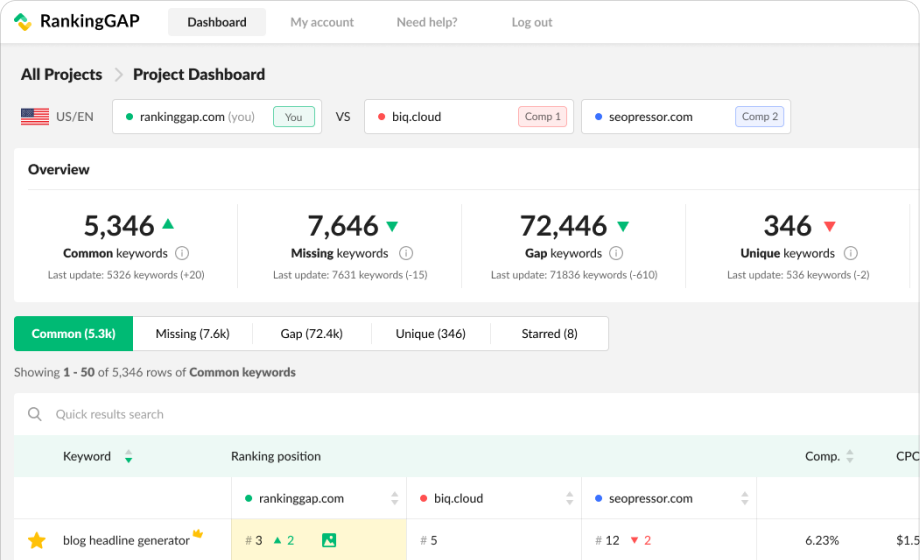The height and width of the screenshot is (560, 920).
Task: Open info icon for Unique keywords
Action: click(x=851, y=253)
